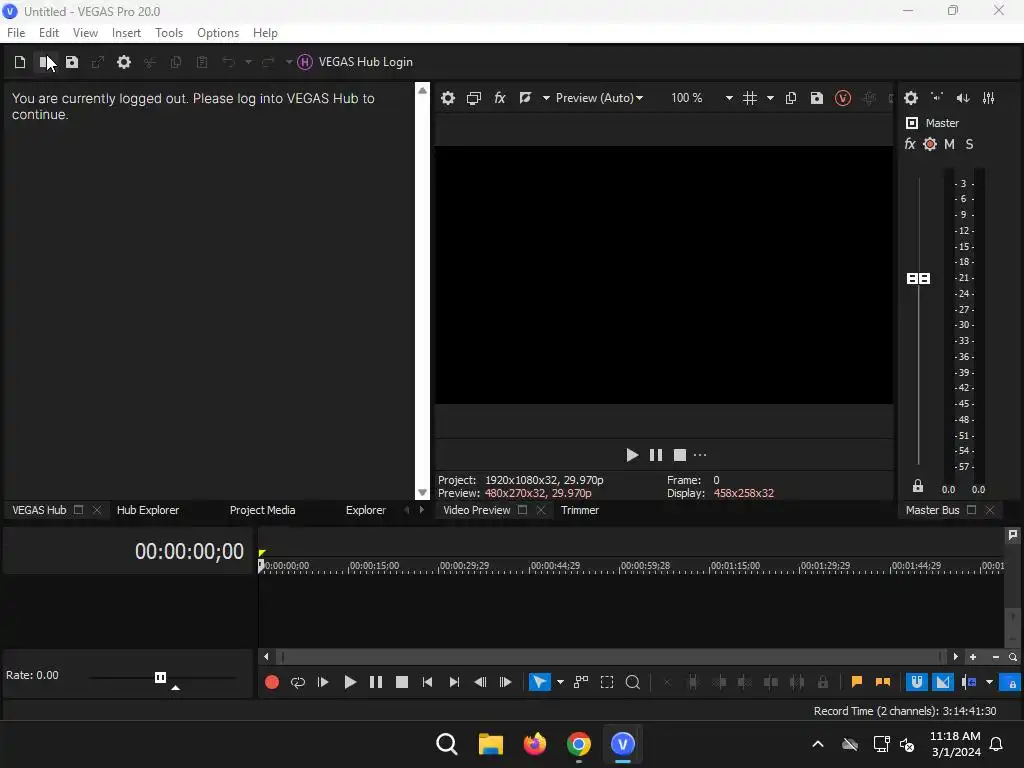The image size is (1024, 768).
Task: Toggle Enable Snapping magnet icon
Action: [x=917, y=682]
